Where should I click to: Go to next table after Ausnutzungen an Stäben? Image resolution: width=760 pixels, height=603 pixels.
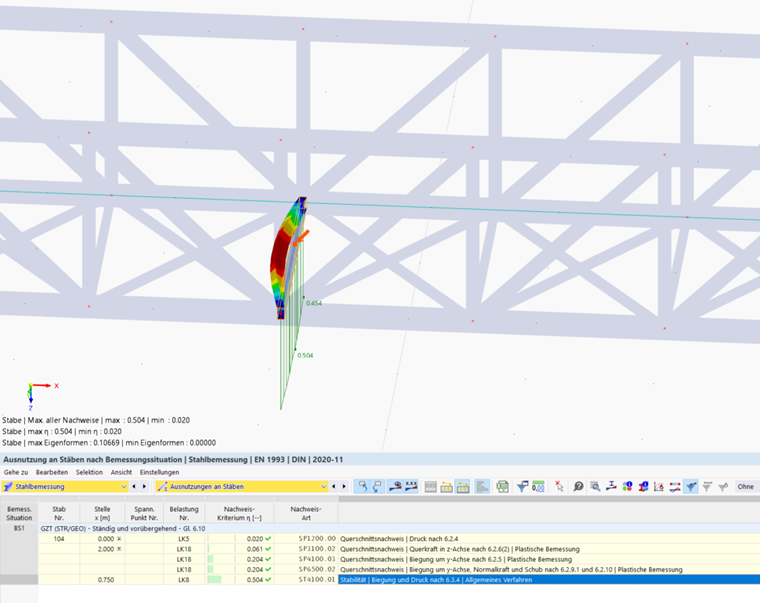coord(344,486)
